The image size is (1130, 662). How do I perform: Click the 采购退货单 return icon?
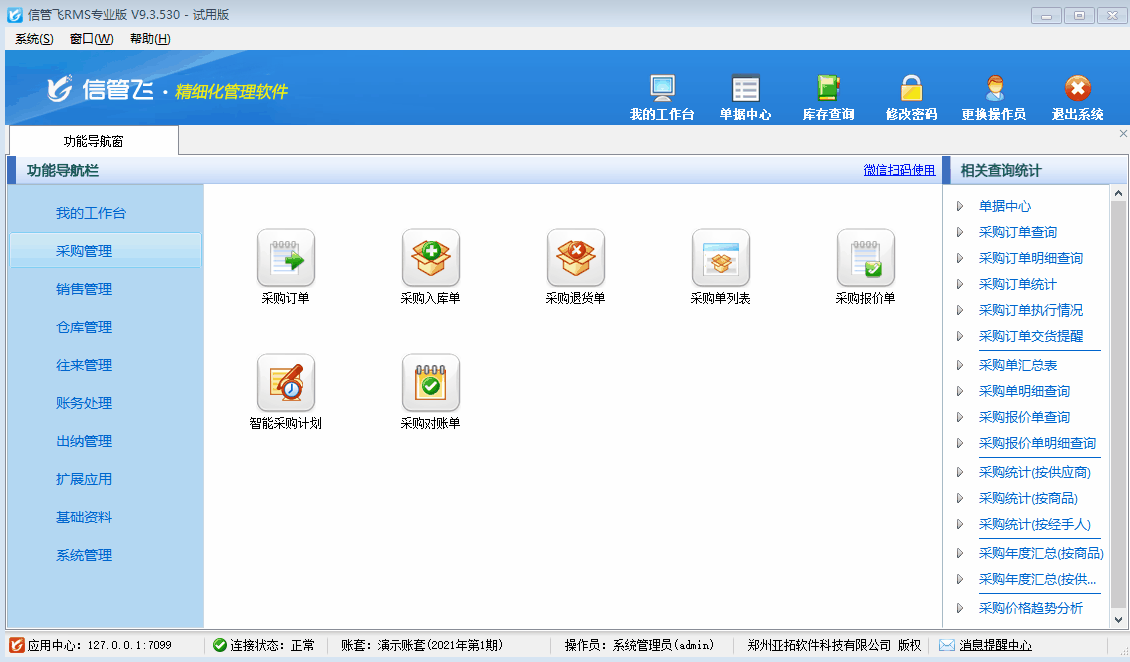[576, 258]
